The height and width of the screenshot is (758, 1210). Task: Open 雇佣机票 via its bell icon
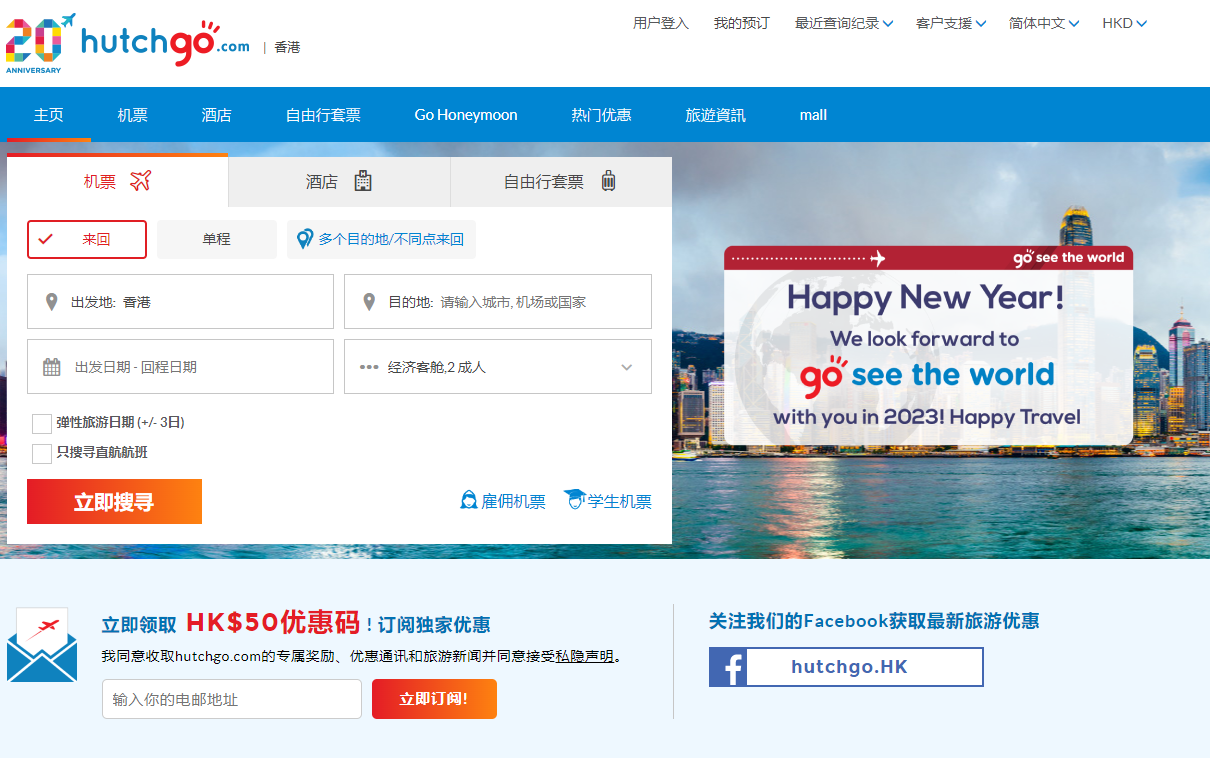click(x=469, y=499)
